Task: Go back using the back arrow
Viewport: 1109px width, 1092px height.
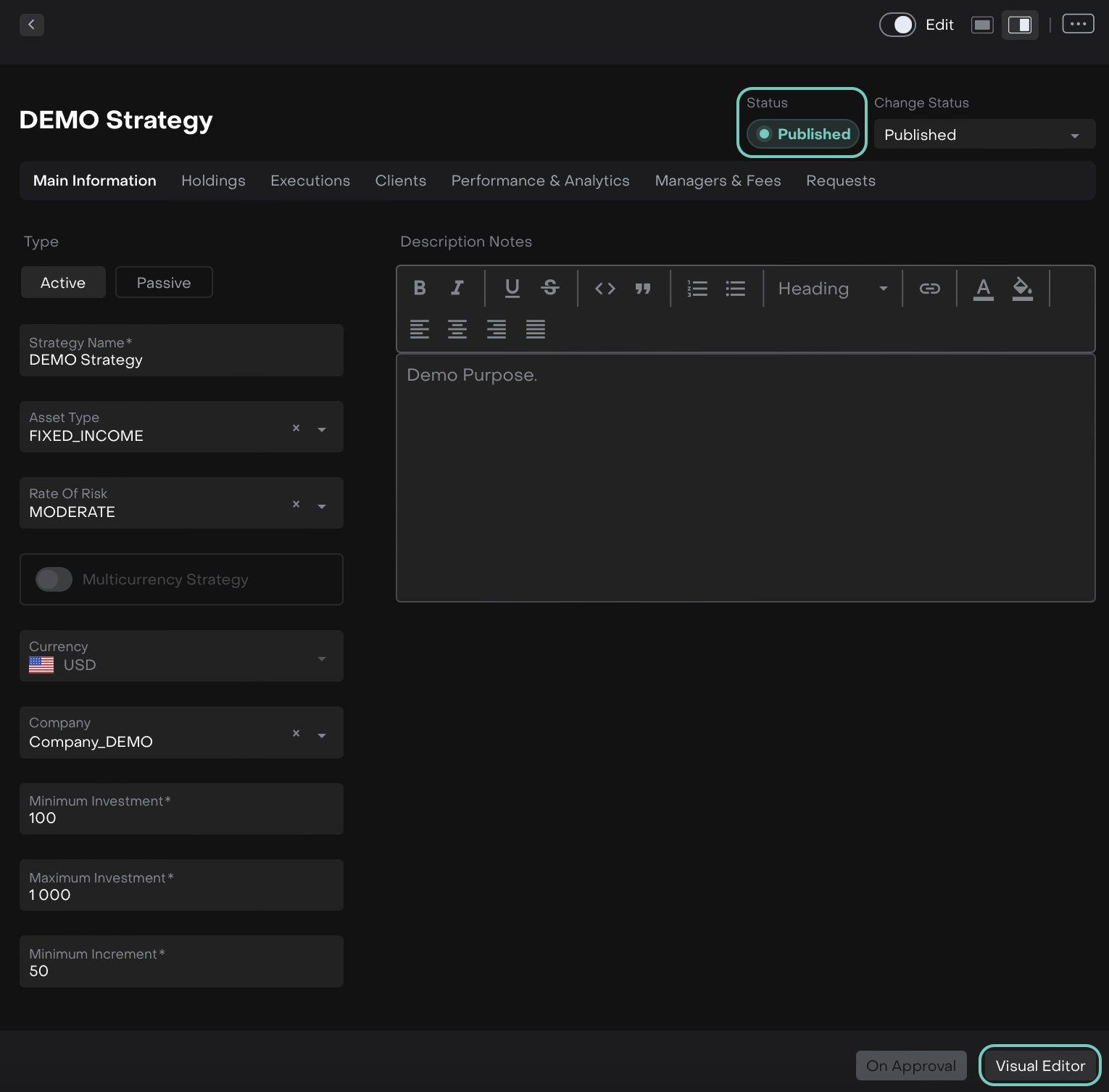Action: (x=31, y=25)
